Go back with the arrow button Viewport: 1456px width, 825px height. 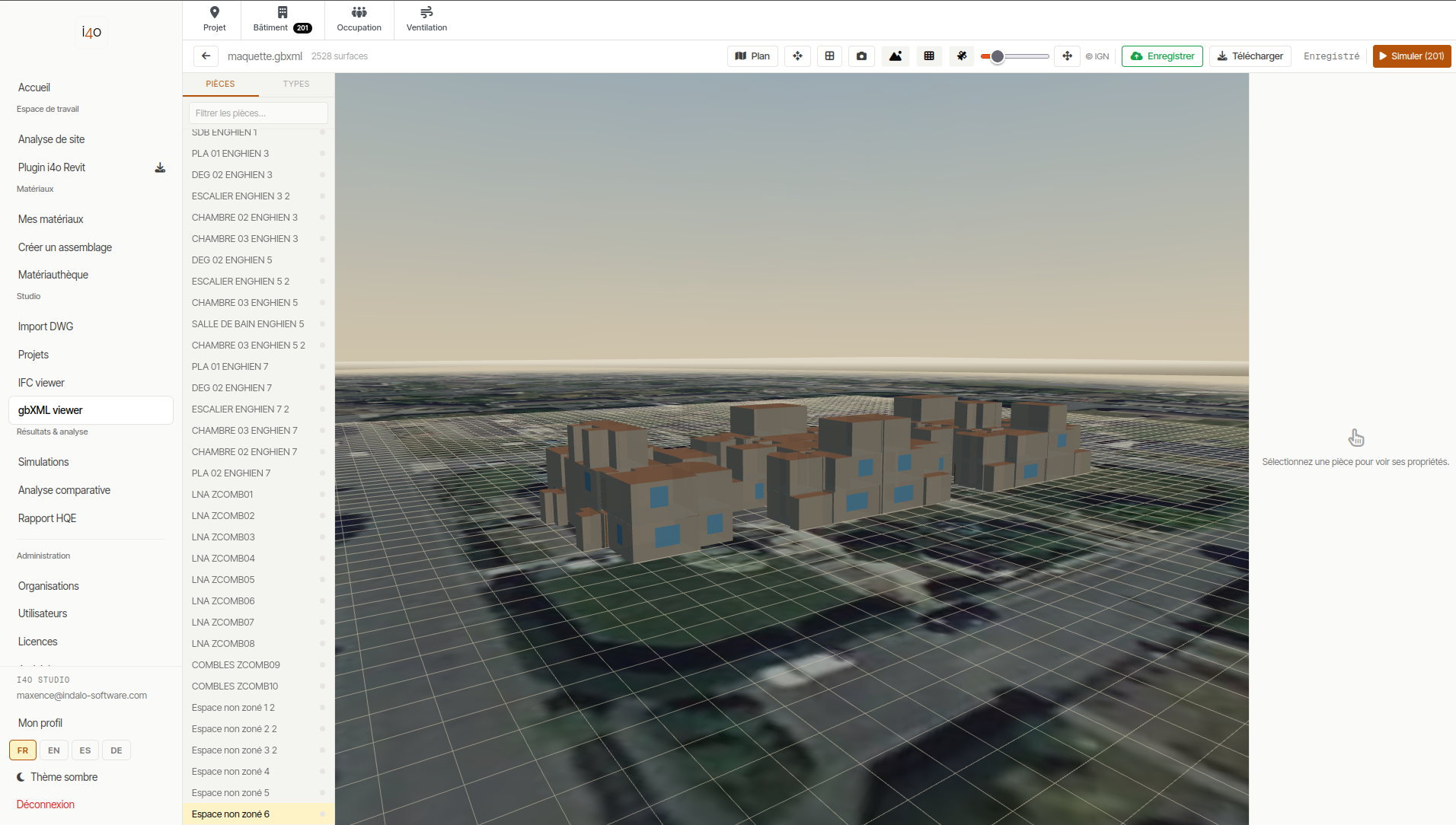206,56
